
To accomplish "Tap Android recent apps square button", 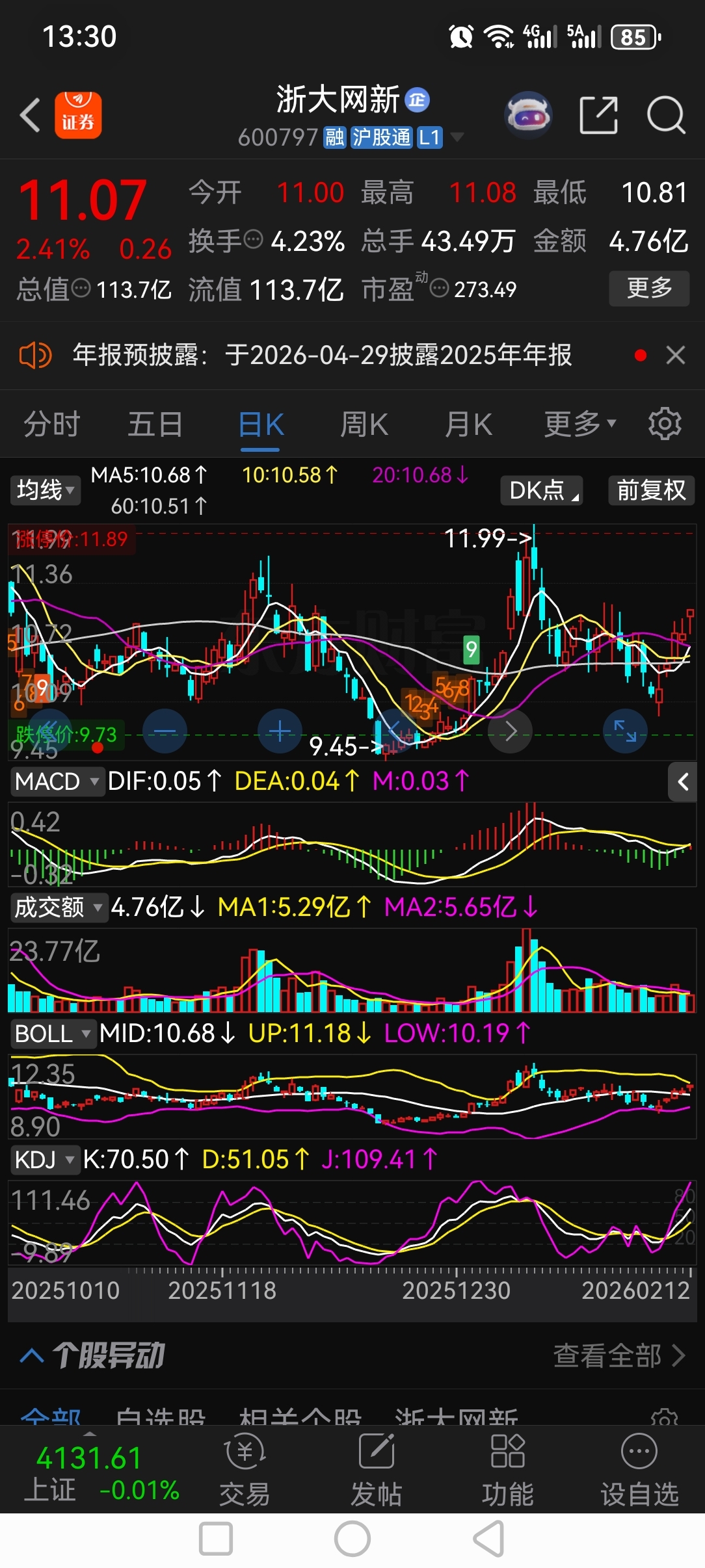I will point(216,1539).
